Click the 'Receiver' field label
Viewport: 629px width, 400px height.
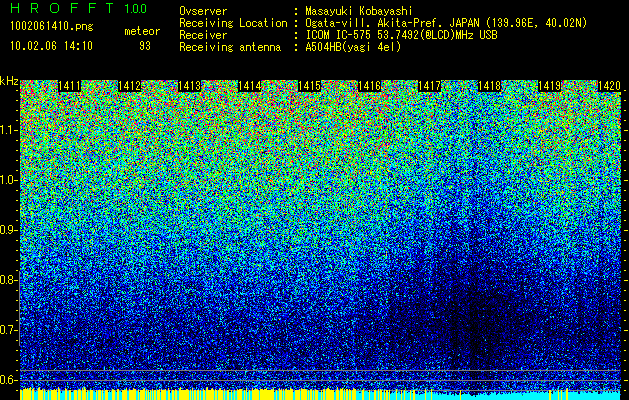[x=203, y=35]
